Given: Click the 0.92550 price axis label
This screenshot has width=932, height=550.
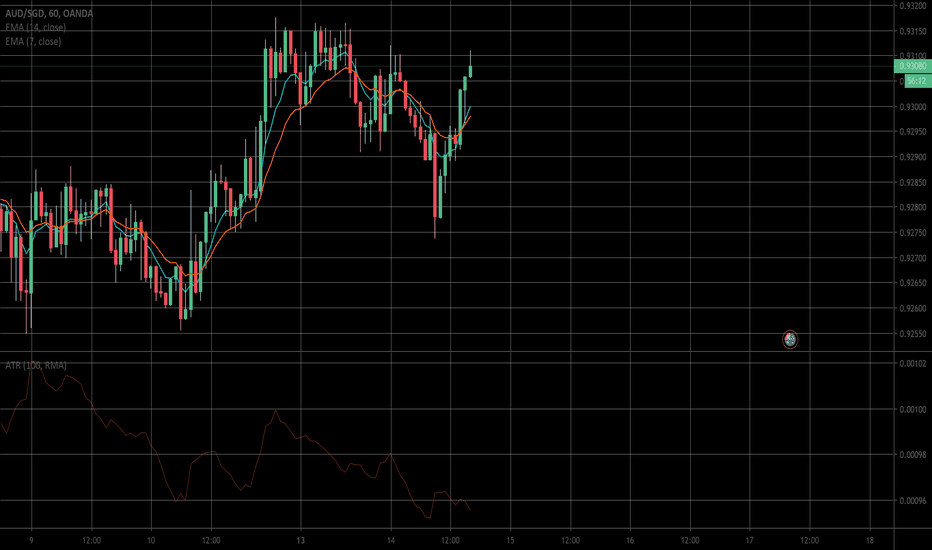Looking at the screenshot, I should click(x=911, y=333).
